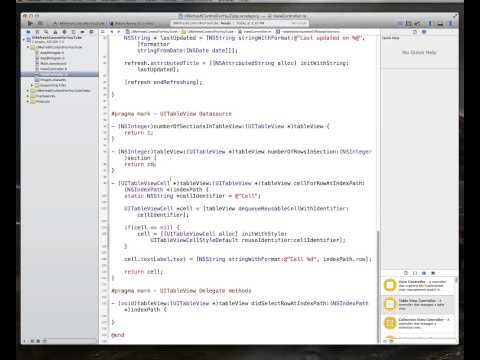Show the Object library
Viewport: 480px width, 360px height.
pyautogui.click(x=424, y=273)
